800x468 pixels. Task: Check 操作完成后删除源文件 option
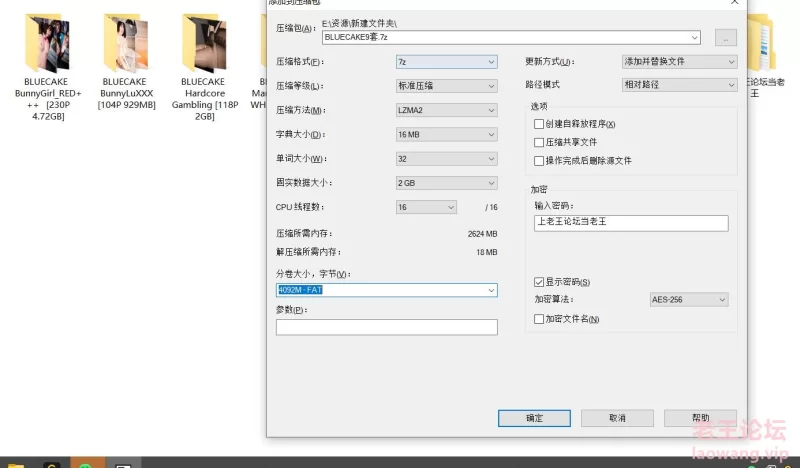pos(539,161)
